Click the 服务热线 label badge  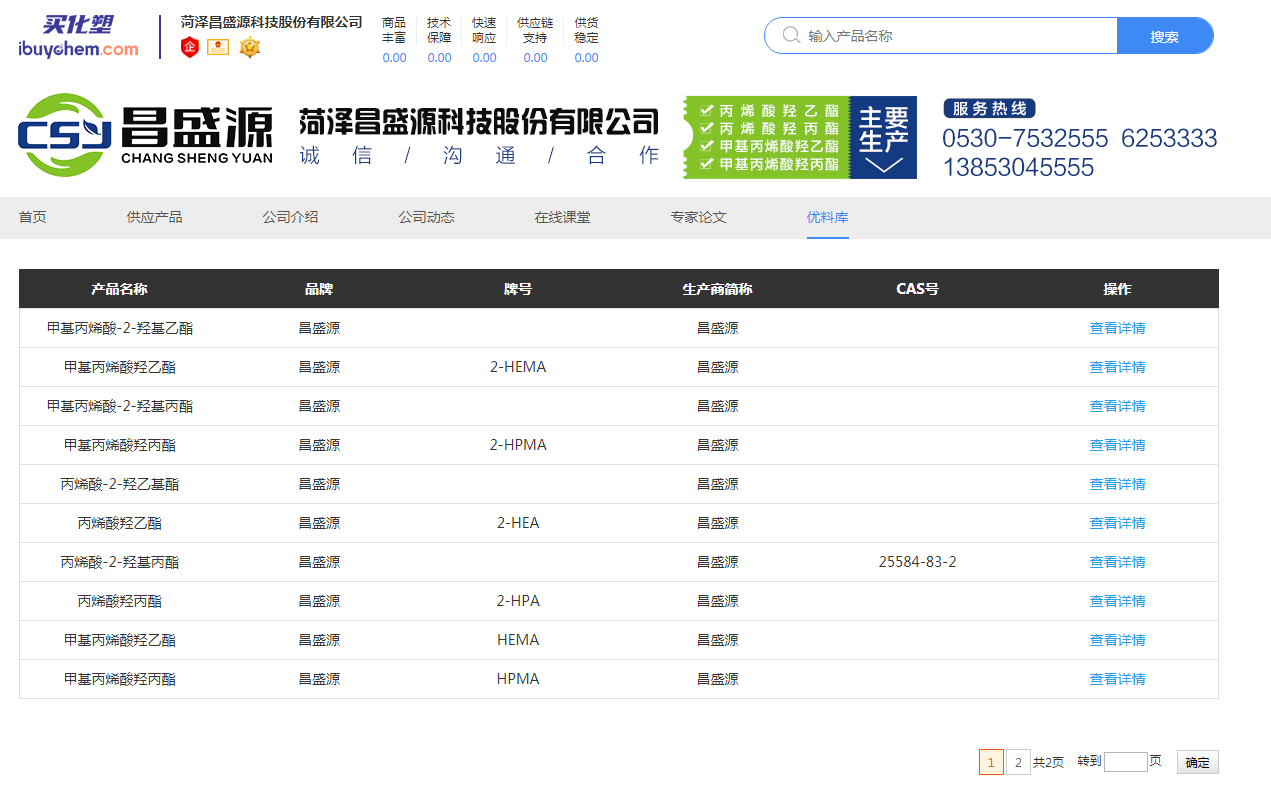point(989,108)
